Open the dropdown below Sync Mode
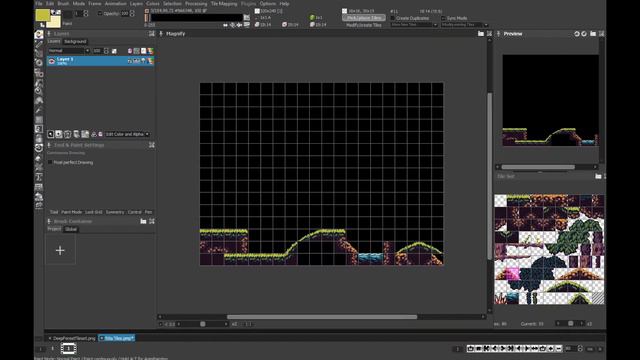Image resolution: width=640 pixels, height=360 pixels. click(464, 25)
